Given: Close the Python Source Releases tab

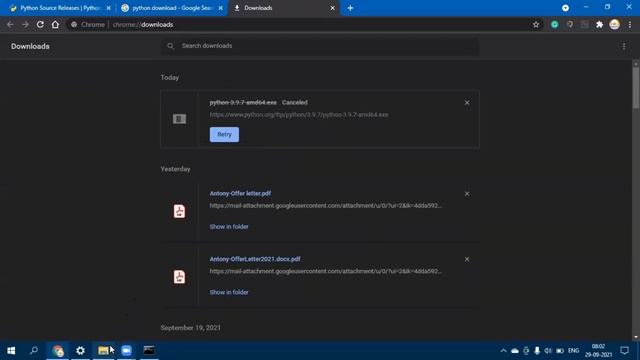Looking at the screenshot, I should (x=109, y=8).
